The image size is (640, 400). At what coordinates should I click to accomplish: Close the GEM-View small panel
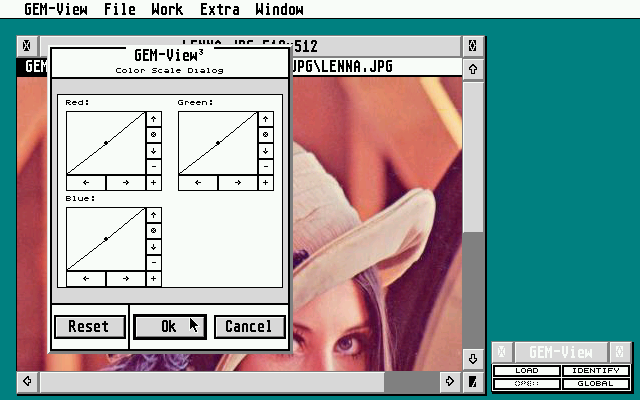[502, 352]
